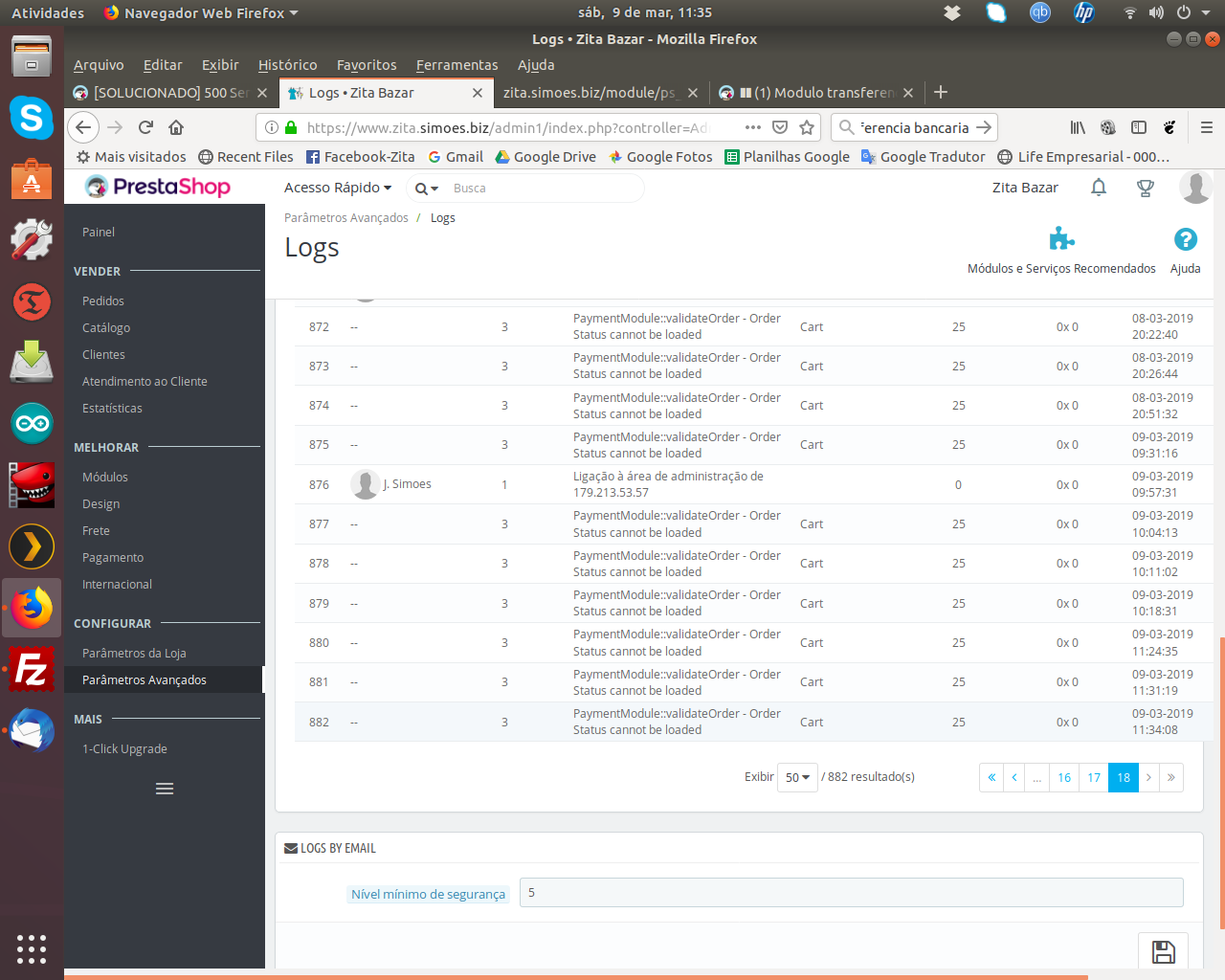
Task: Open page actions three-dots menu
Action: tap(753, 127)
